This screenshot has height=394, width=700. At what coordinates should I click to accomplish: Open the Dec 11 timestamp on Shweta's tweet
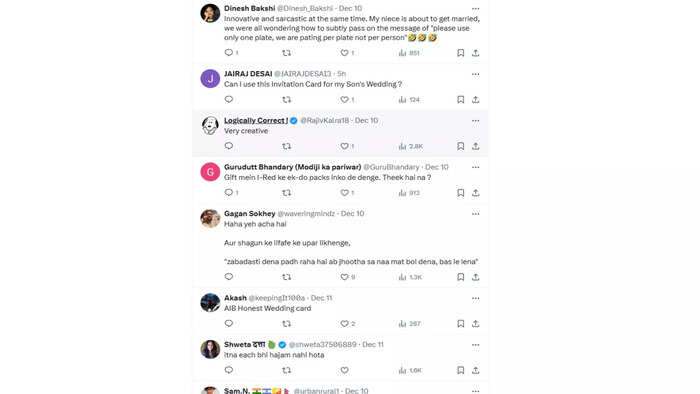(373, 344)
